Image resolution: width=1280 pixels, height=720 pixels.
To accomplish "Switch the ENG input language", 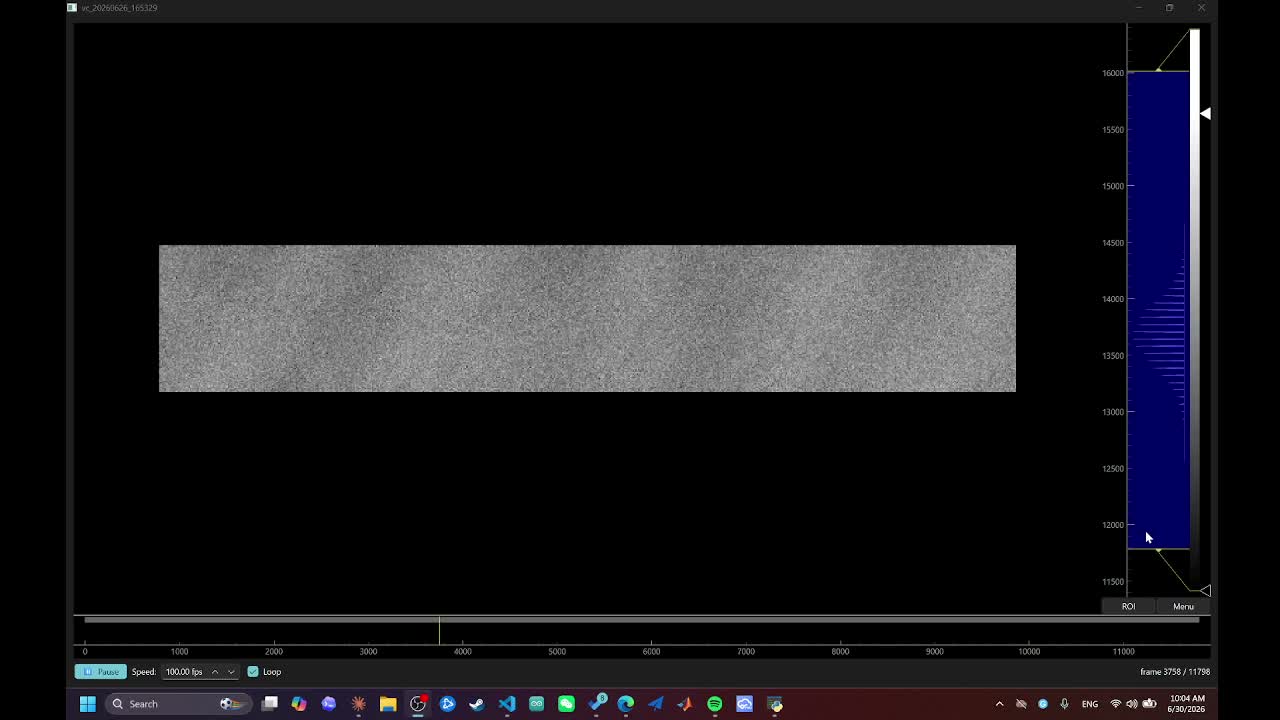I will 1090,704.
